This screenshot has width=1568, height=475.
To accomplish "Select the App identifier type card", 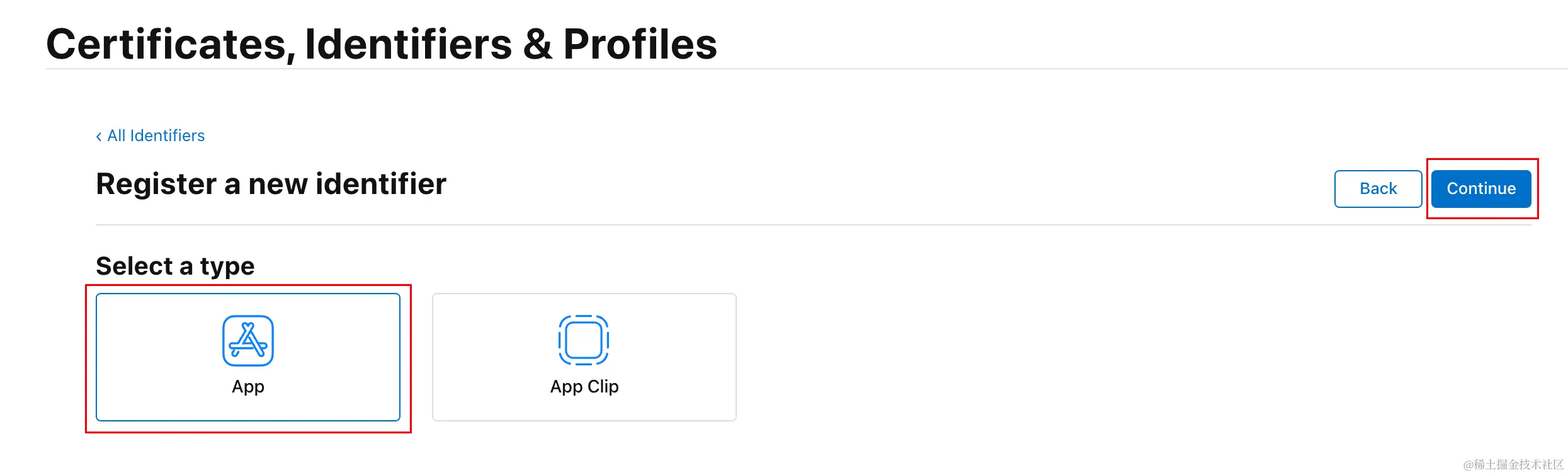I will coord(248,357).
